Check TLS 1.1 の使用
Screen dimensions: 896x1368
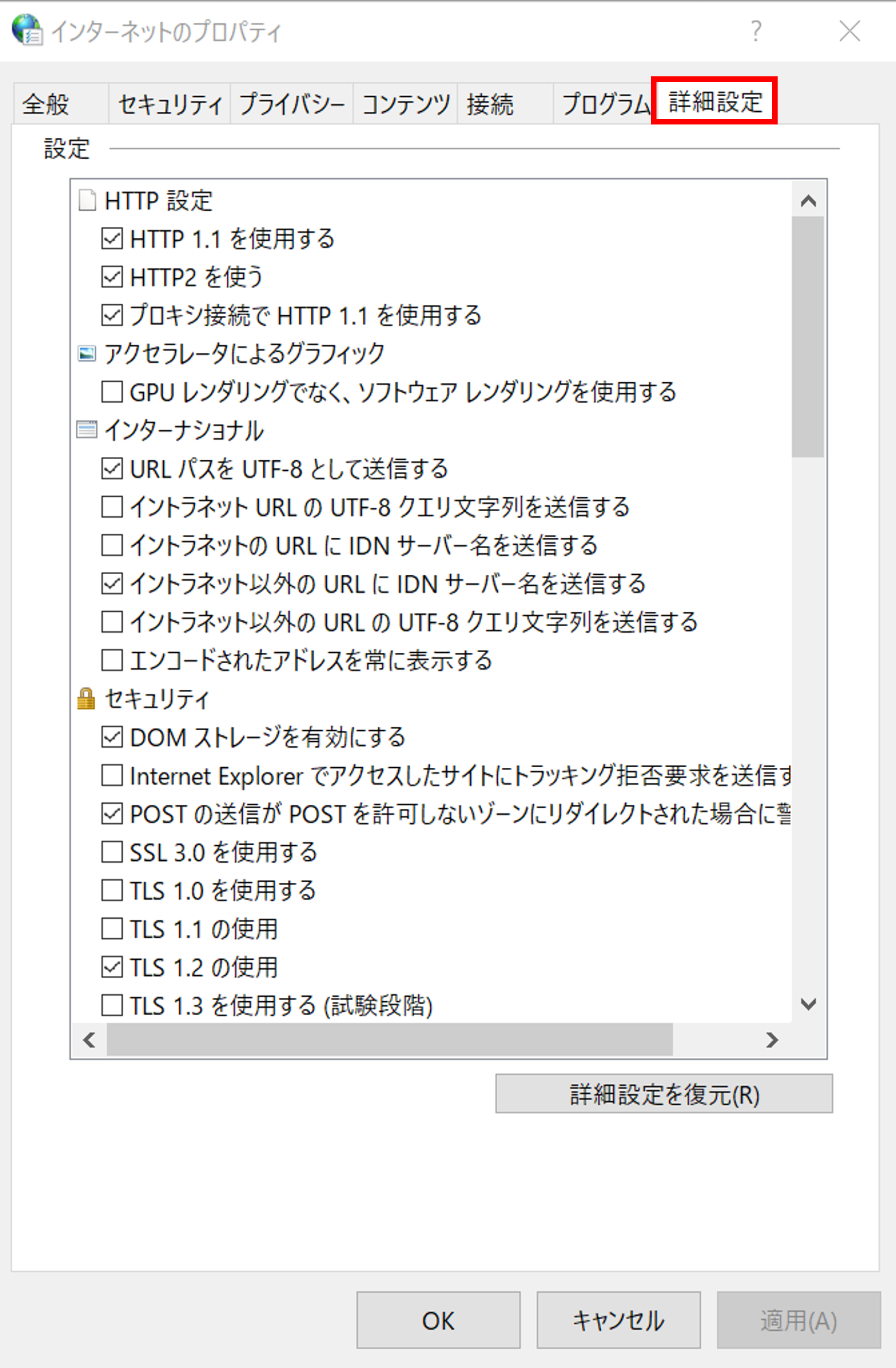coord(112,929)
